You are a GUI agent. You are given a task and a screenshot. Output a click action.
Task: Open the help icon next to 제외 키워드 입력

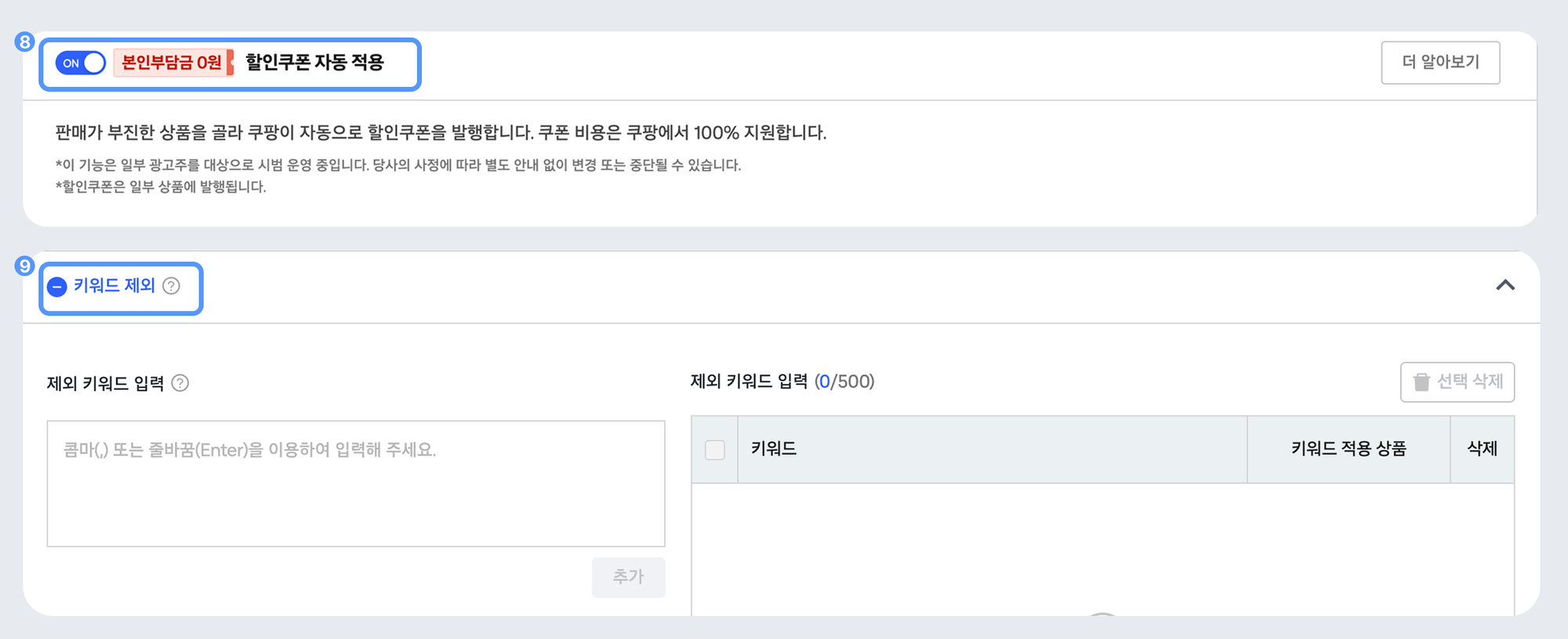181,383
